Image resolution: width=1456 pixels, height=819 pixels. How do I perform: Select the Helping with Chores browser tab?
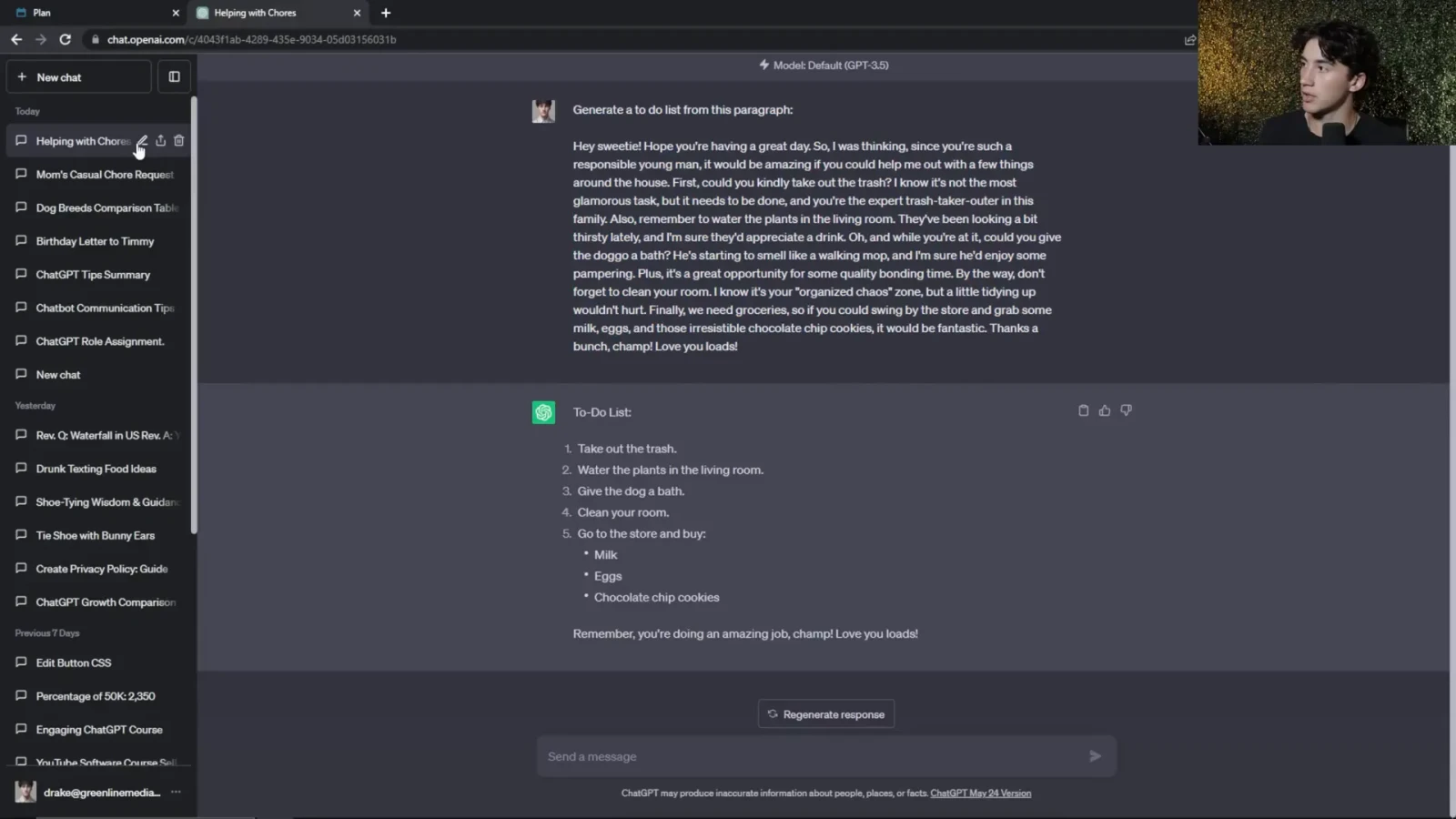click(x=278, y=13)
